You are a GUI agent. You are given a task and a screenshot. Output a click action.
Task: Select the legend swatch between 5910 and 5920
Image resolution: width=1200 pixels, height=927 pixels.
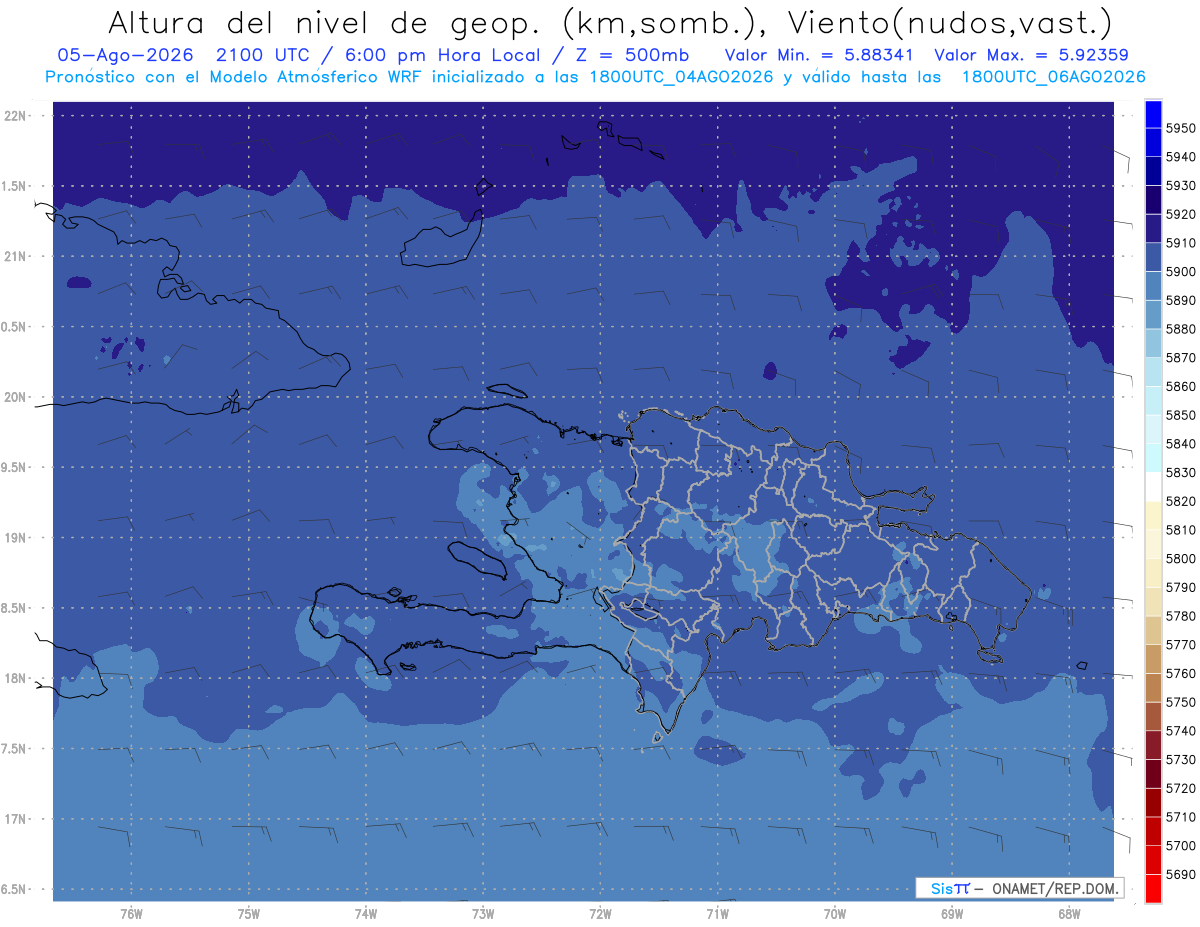[x=1153, y=228]
